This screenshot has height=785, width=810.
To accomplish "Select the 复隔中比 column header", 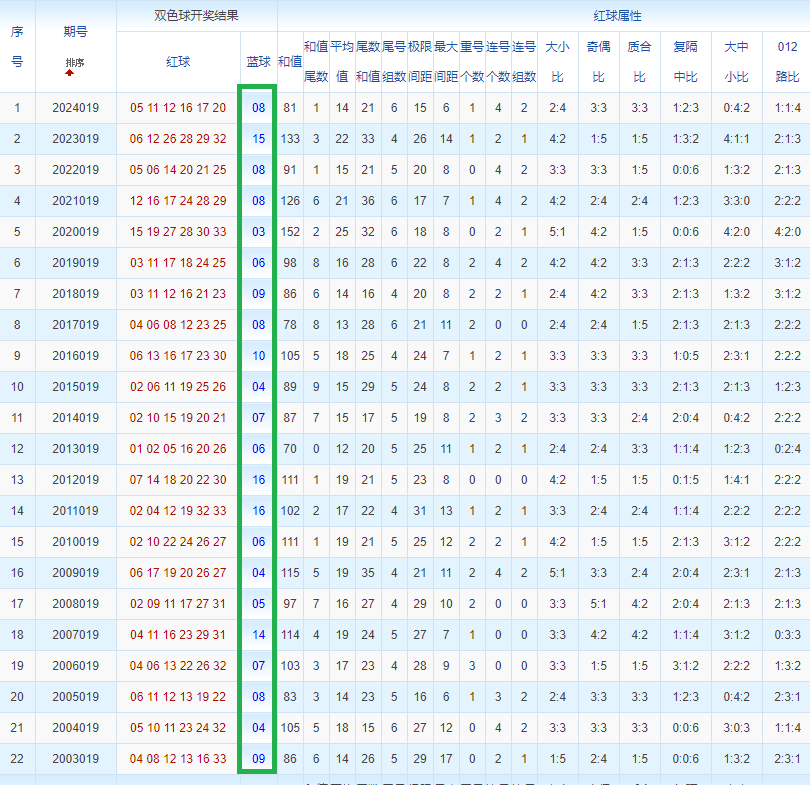I will click(x=686, y=62).
